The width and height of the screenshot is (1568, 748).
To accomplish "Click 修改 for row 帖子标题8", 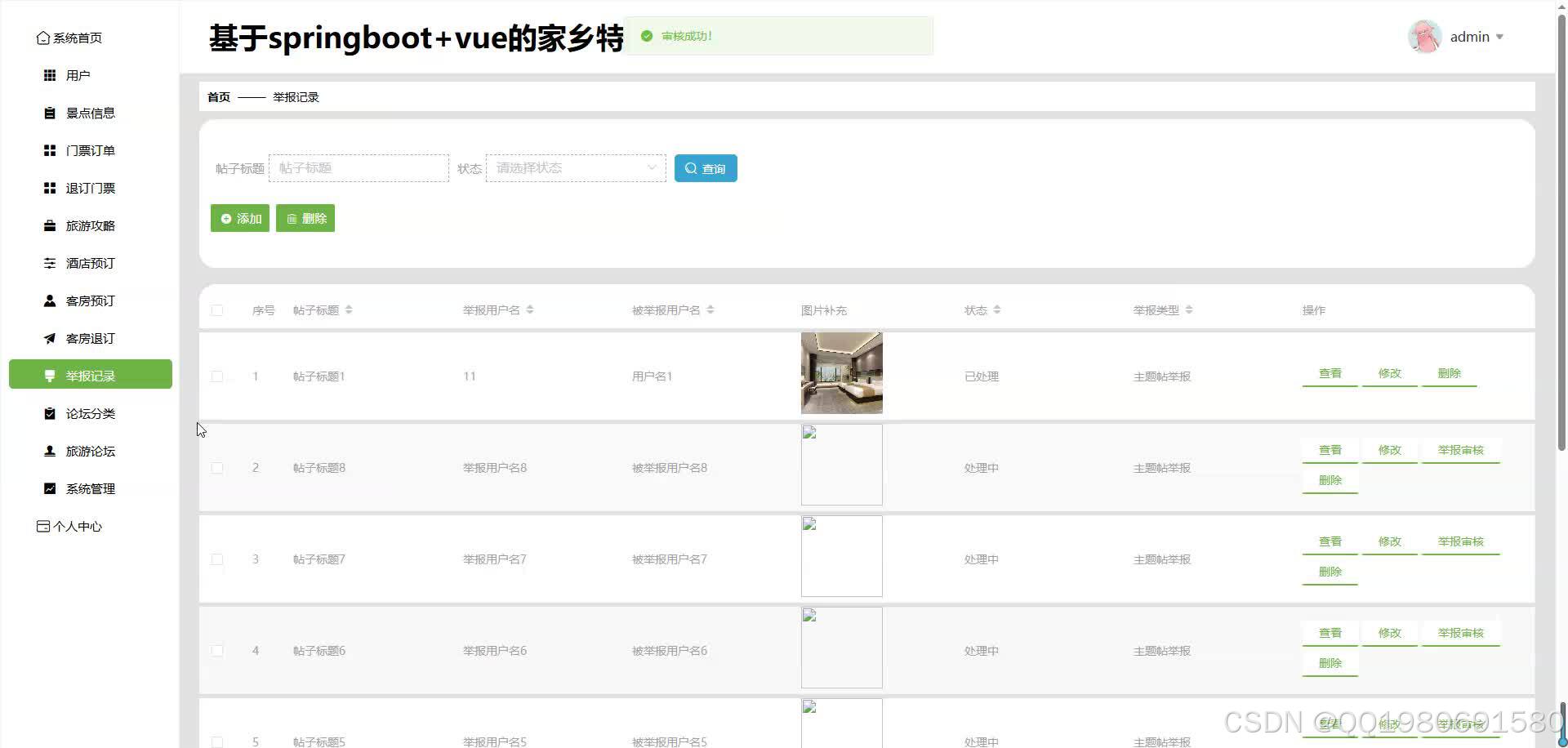I will coord(1390,450).
